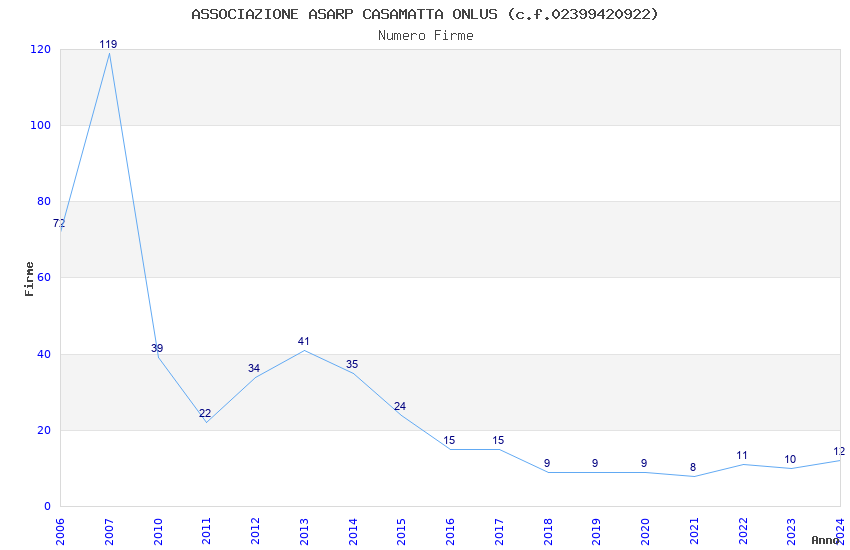Click the data label 15 above 2017
This screenshot has width=850, height=550.
tap(498, 441)
